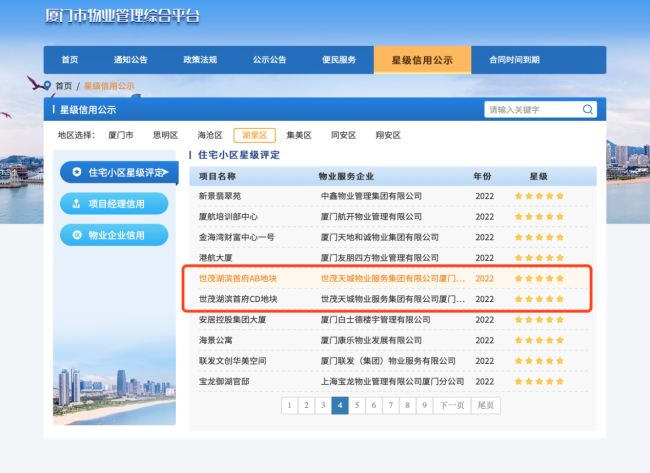
Task: Open the 首页 navigation tab
Action: point(70,60)
